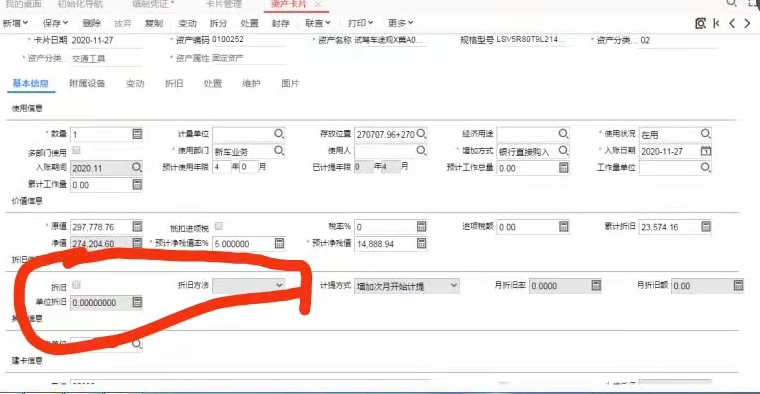Open the 保存 dropdown menu
Image resolution: width=760 pixels, height=394 pixels.
pos(55,23)
